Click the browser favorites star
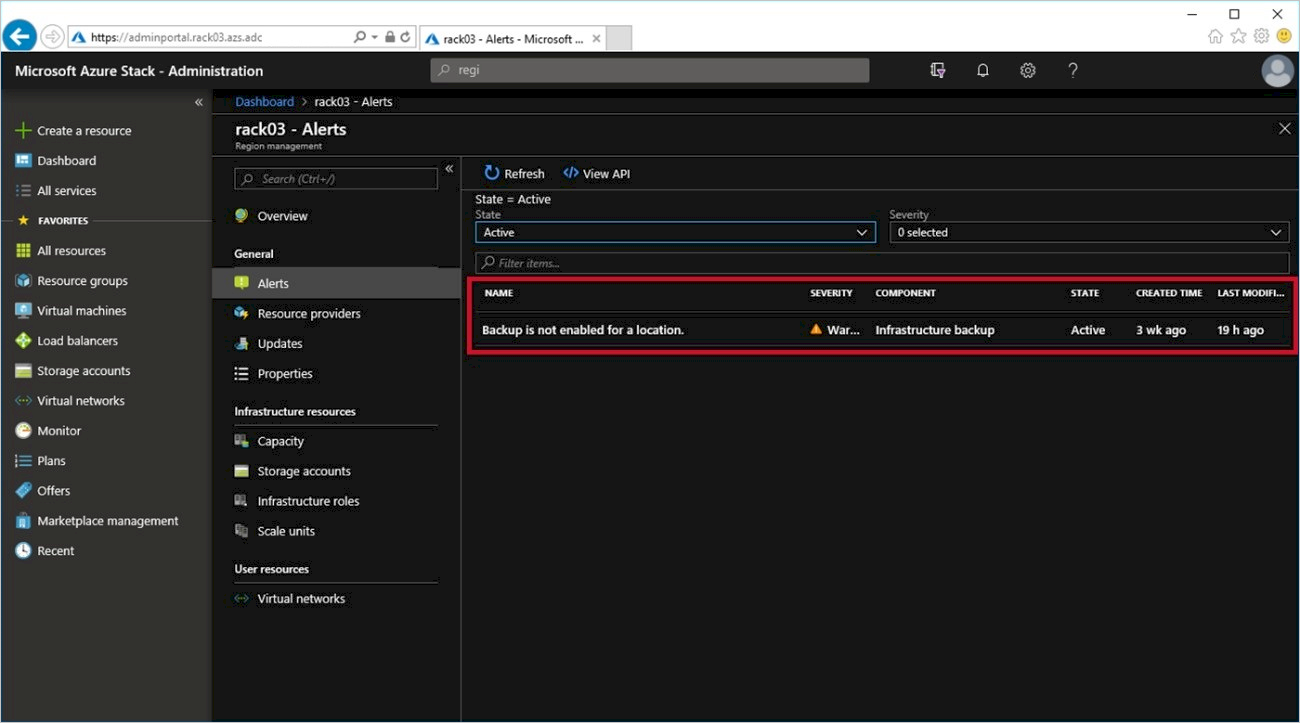Image resolution: width=1300 pixels, height=723 pixels. point(1238,37)
